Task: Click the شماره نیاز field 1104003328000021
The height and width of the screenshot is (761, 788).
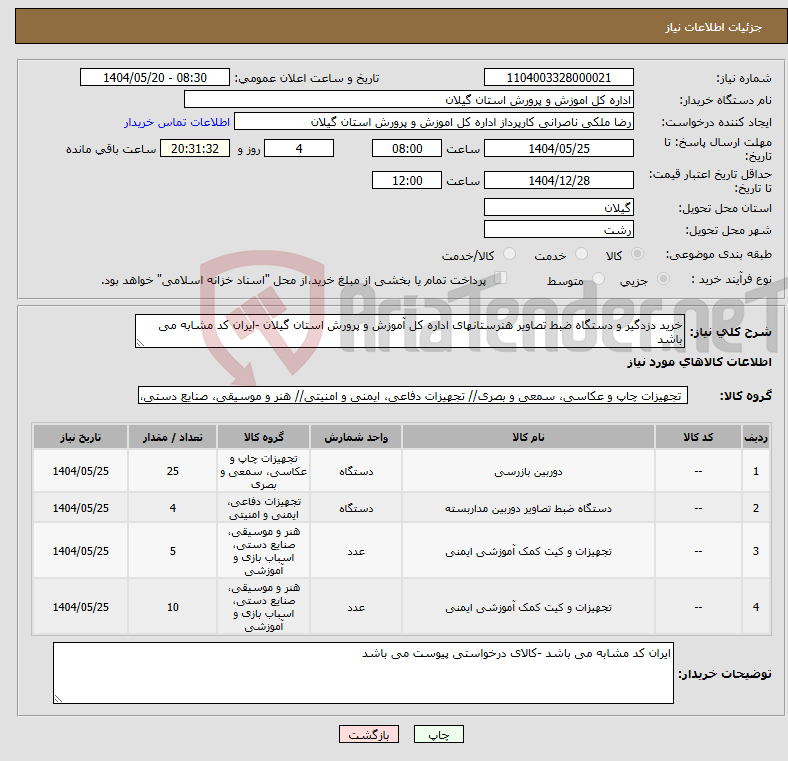Action: pyautogui.click(x=558, y=77)
